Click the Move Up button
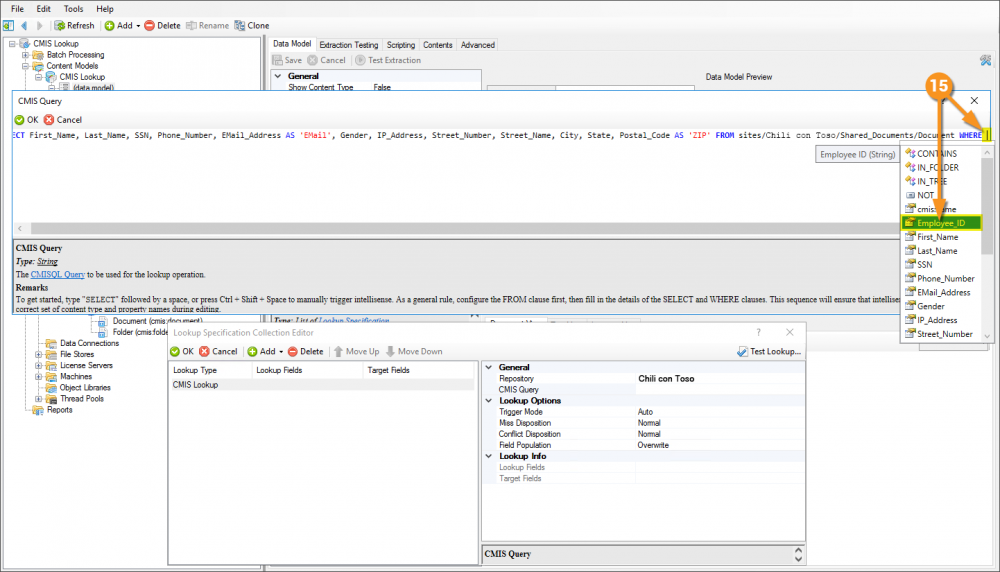 point(357,351)
